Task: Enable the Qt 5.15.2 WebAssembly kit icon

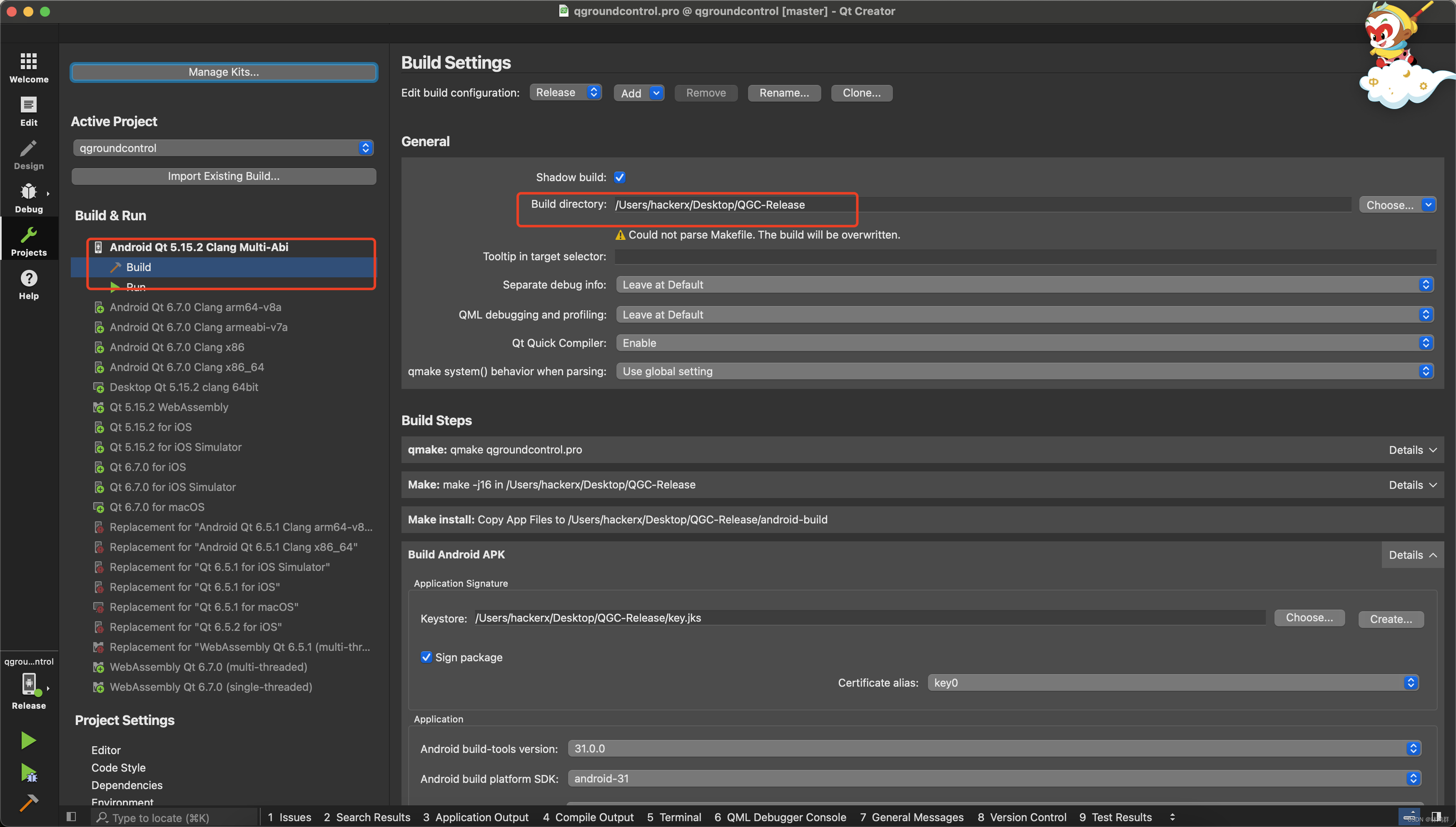Action: [x=99, y=407]
